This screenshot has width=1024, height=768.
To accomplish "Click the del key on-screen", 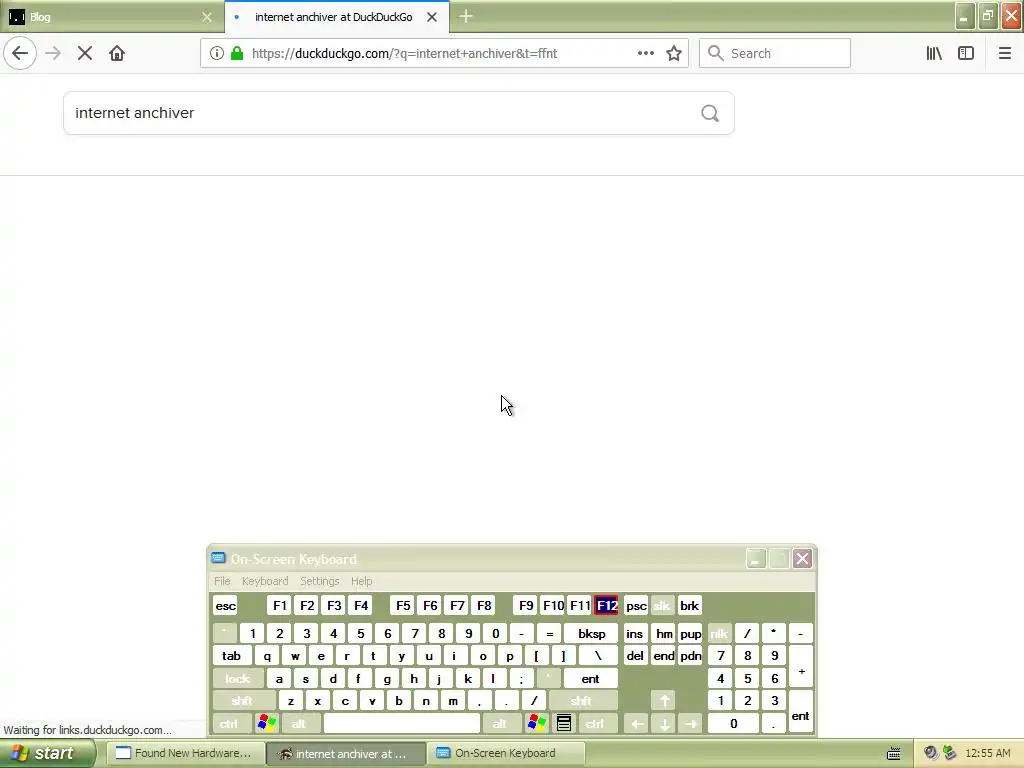I will click(635, 656).
